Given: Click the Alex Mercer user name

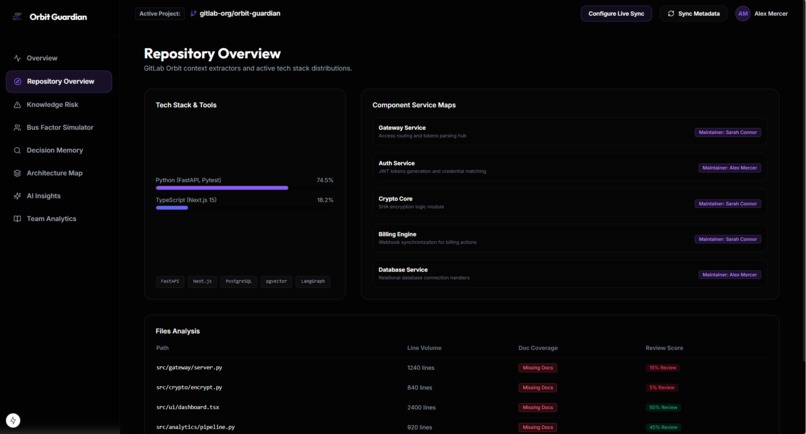Looking at the screenshot, I should pyautogui.click(x=771, y=14).
